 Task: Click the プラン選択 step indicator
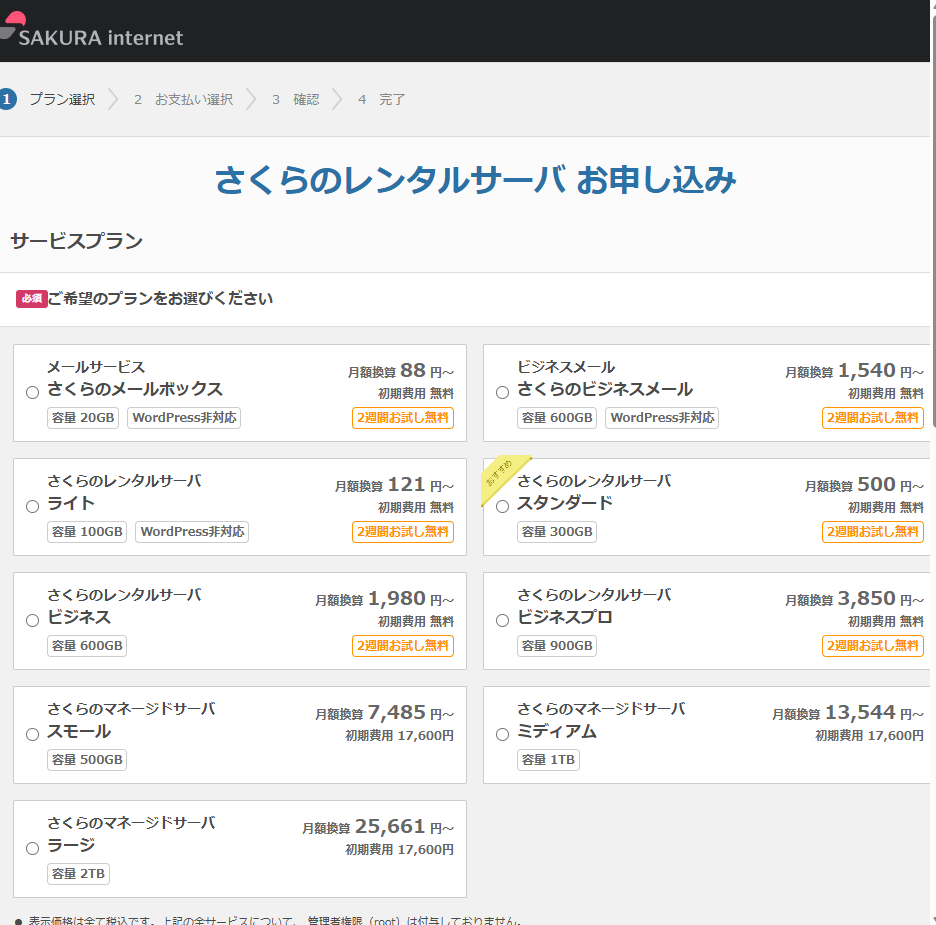[x=62, y=99]
